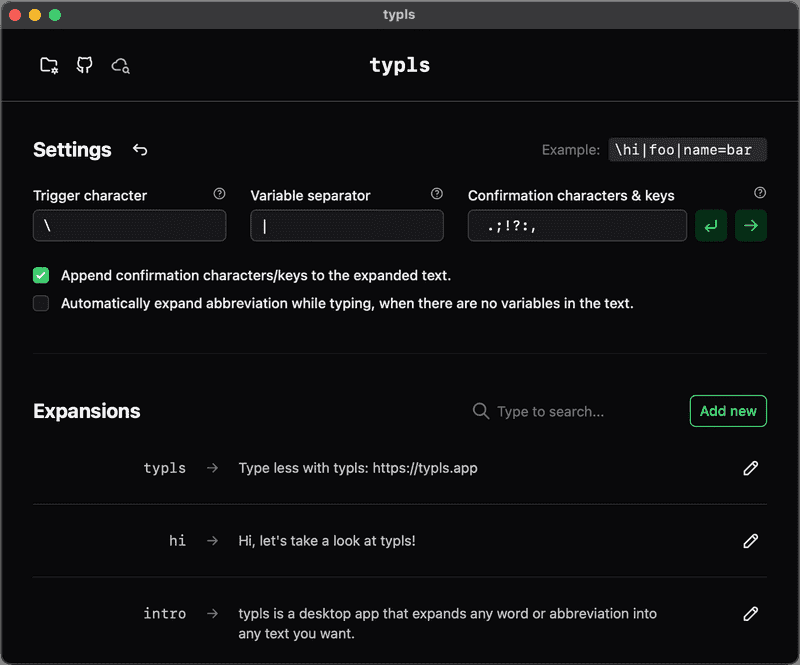Focus the Confirmation characters field
The height and width of the screenshot is (665, 800).
(577, 226)
